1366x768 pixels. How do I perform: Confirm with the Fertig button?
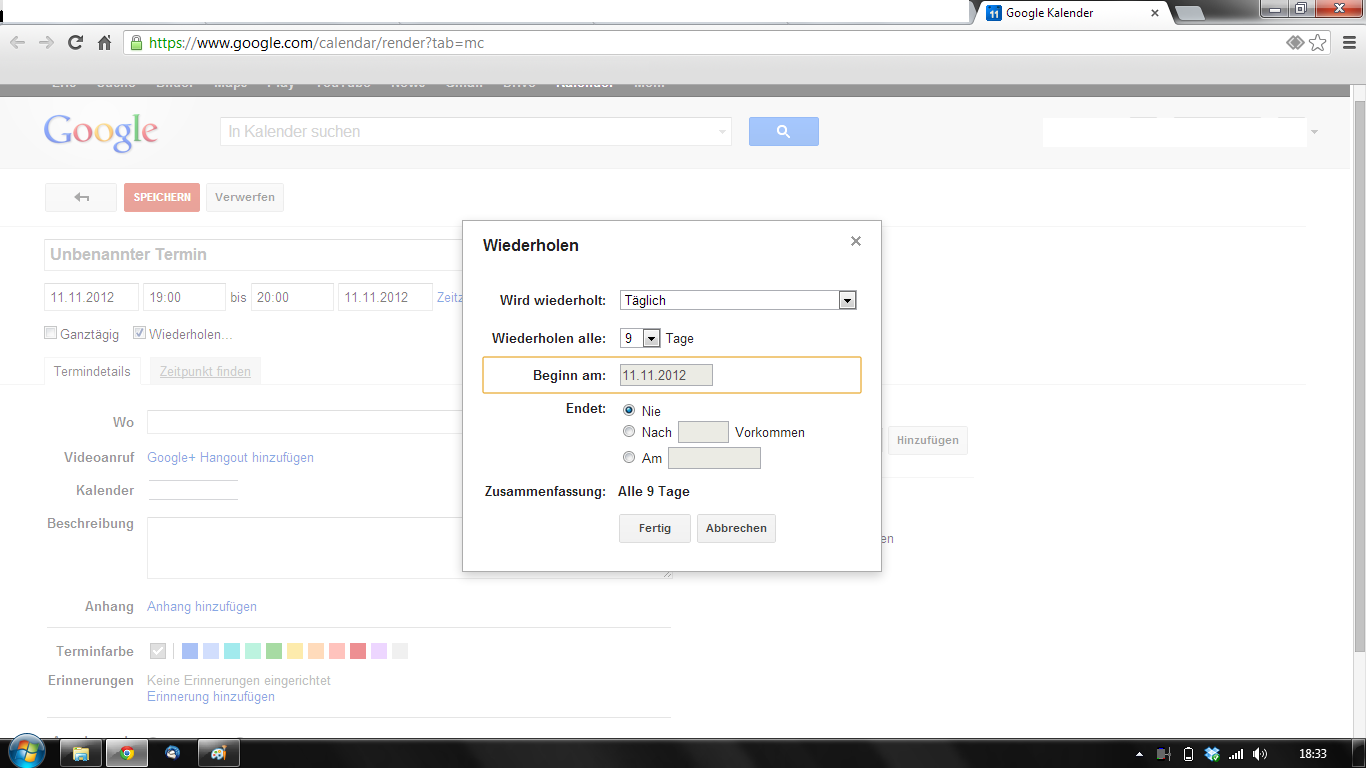pyautogui.click(x=655, y=528)
